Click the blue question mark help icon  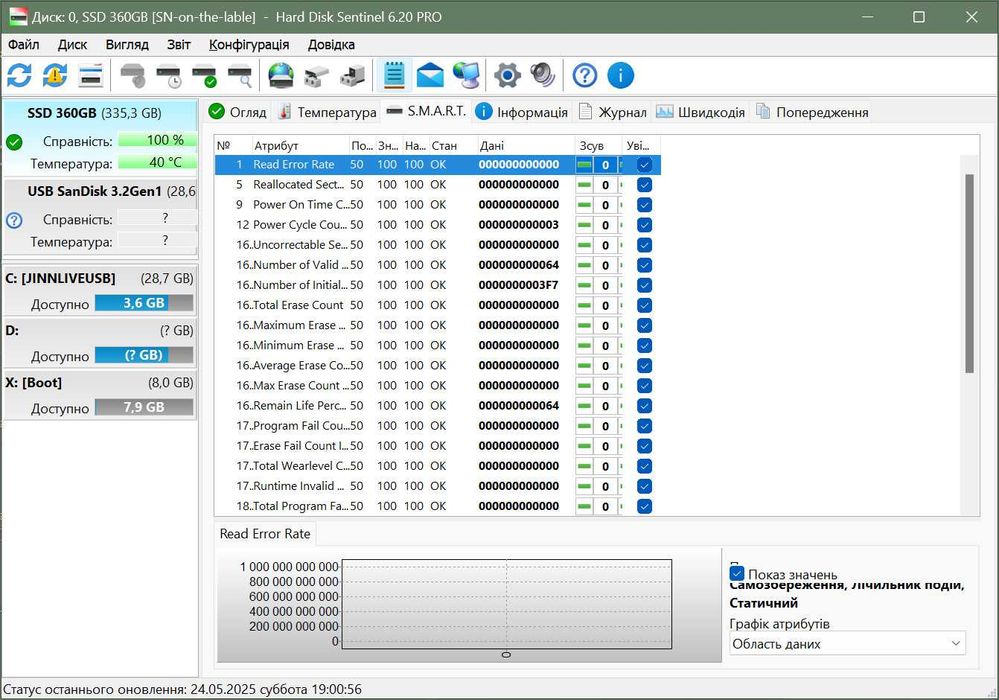click(x=584, y=75)
